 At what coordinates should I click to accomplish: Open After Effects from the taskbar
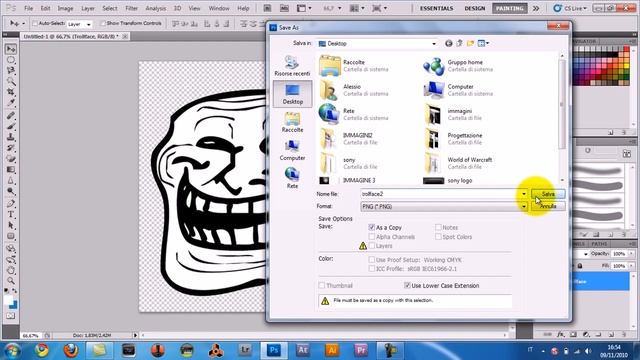click(302, 350)
